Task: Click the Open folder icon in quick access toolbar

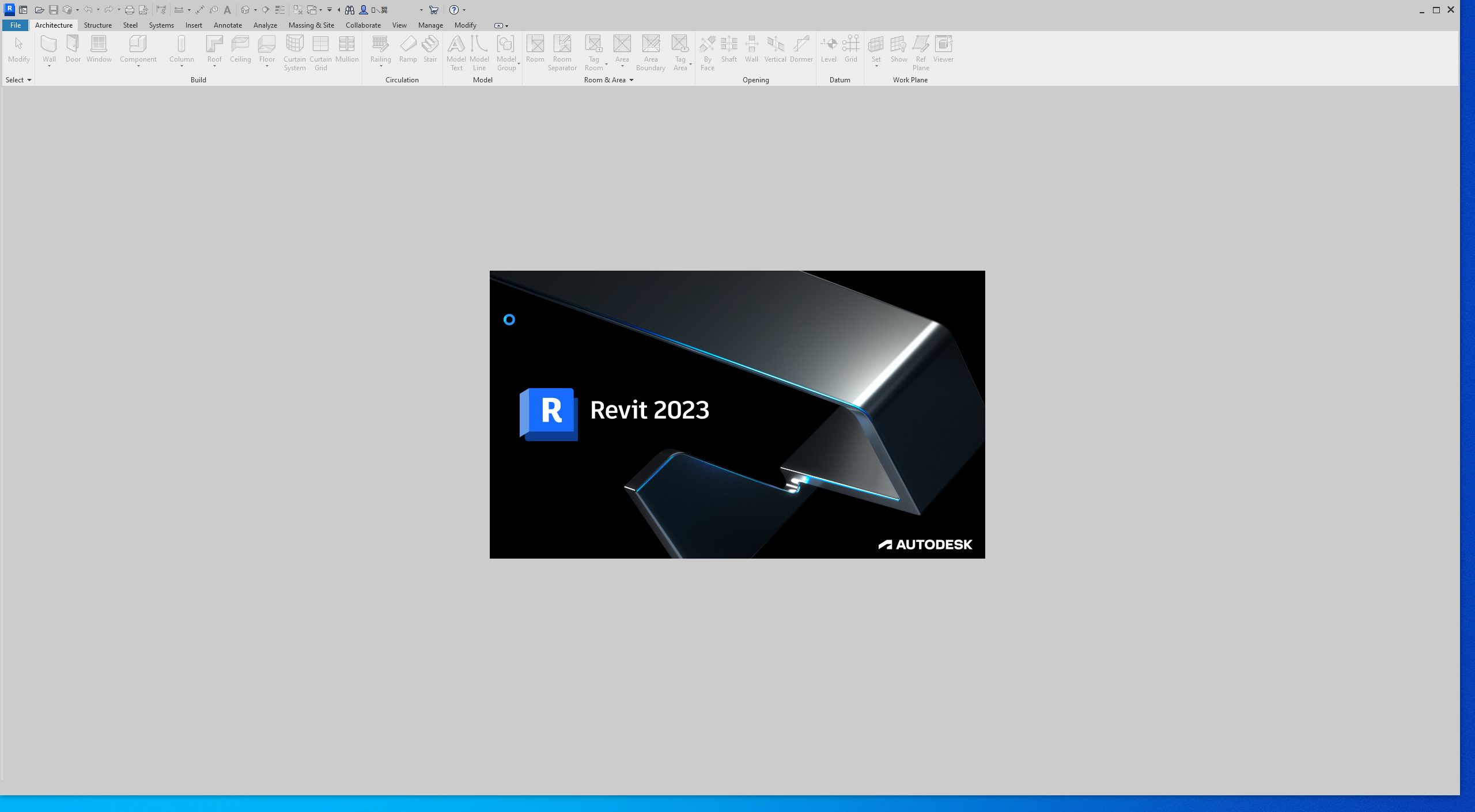Action: coord(39,10)
